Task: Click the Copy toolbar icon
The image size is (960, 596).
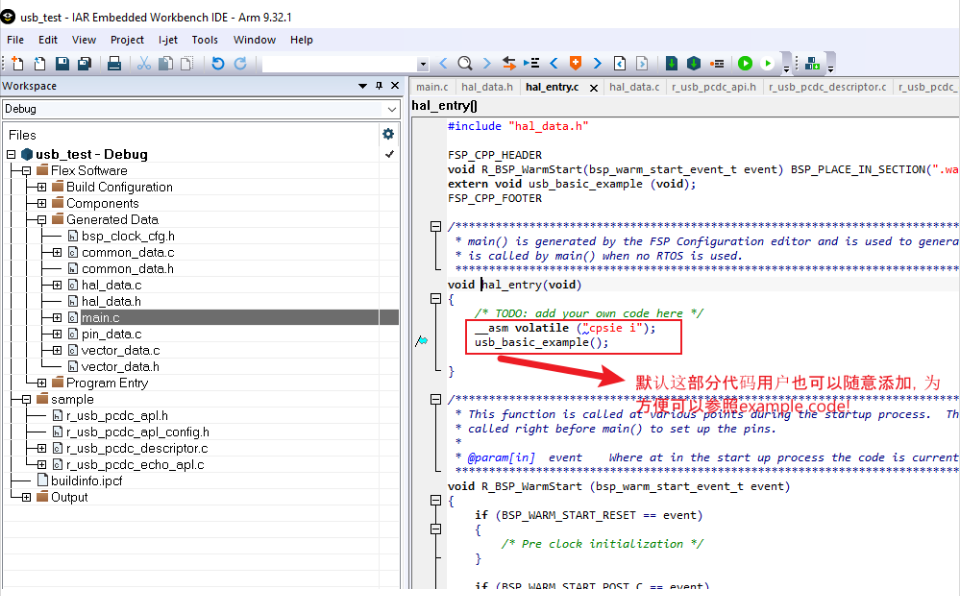Action: click(165, 63)
